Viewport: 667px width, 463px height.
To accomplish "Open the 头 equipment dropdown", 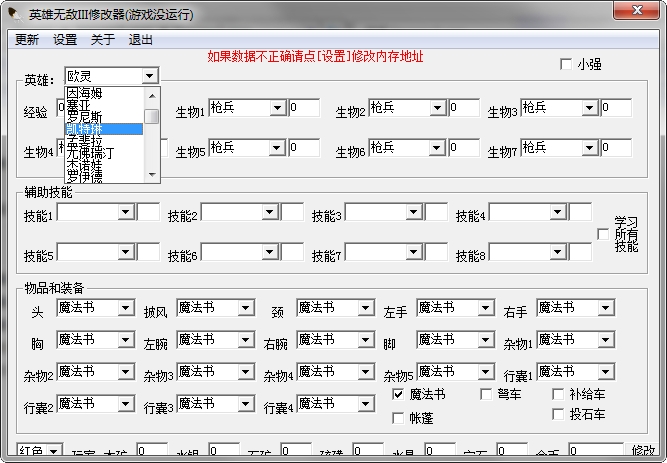I will [126, 308].
